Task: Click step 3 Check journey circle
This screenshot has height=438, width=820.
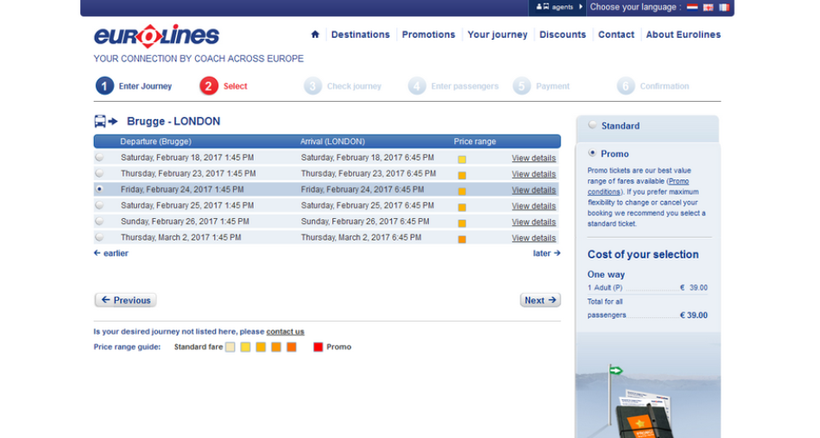Action: pyautogui.click(x=313, y=86)
